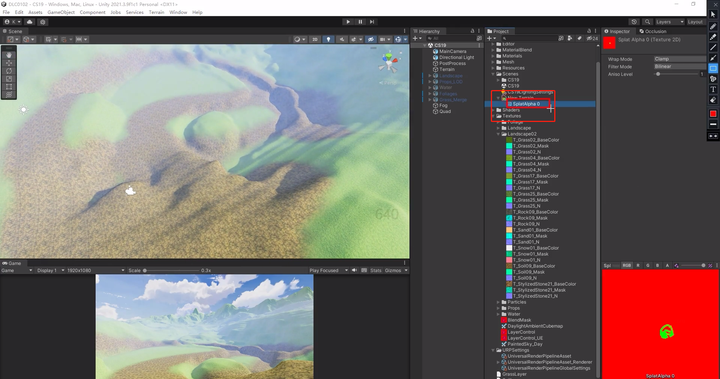Select the Directional Light object

point(456,57)
